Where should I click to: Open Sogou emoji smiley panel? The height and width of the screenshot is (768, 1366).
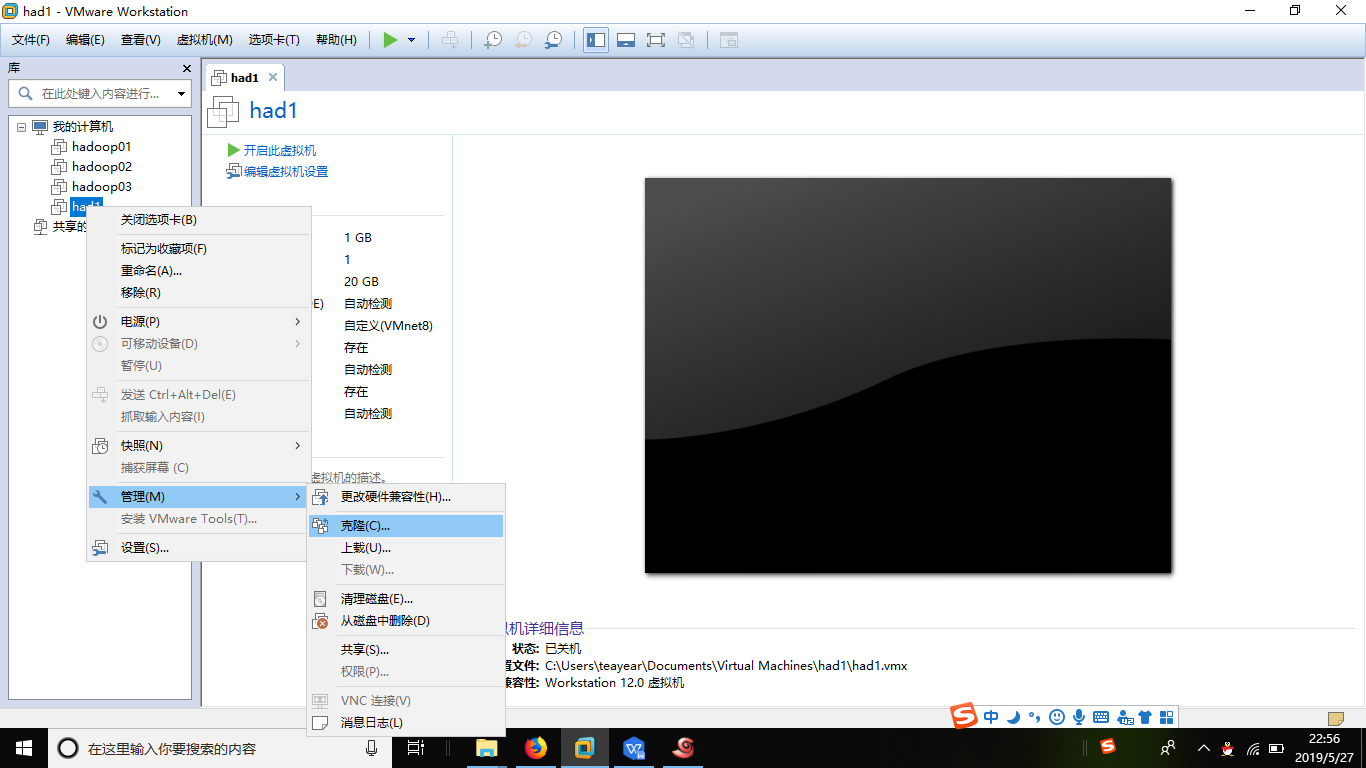1058,717
